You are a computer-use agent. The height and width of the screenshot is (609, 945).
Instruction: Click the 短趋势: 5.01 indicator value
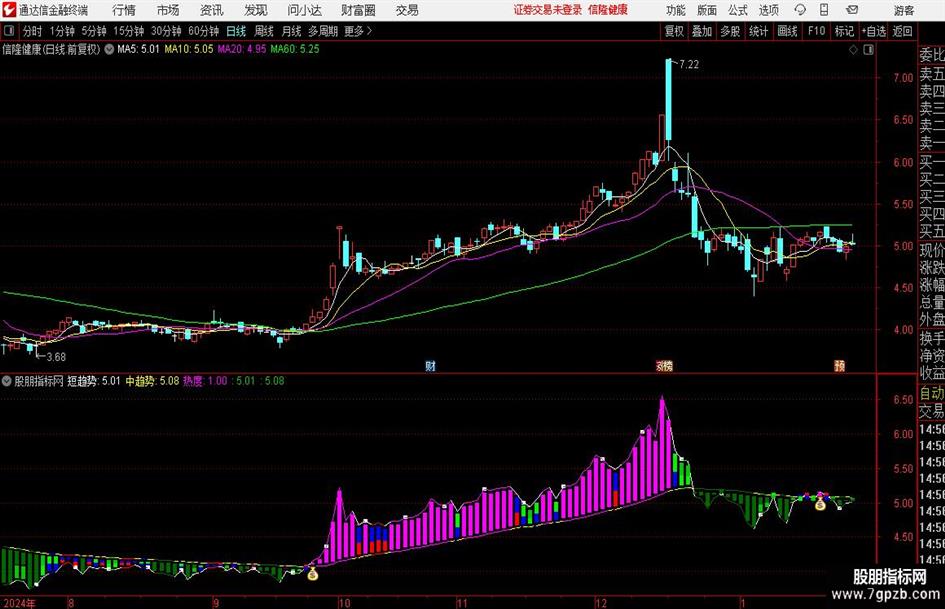93,381
